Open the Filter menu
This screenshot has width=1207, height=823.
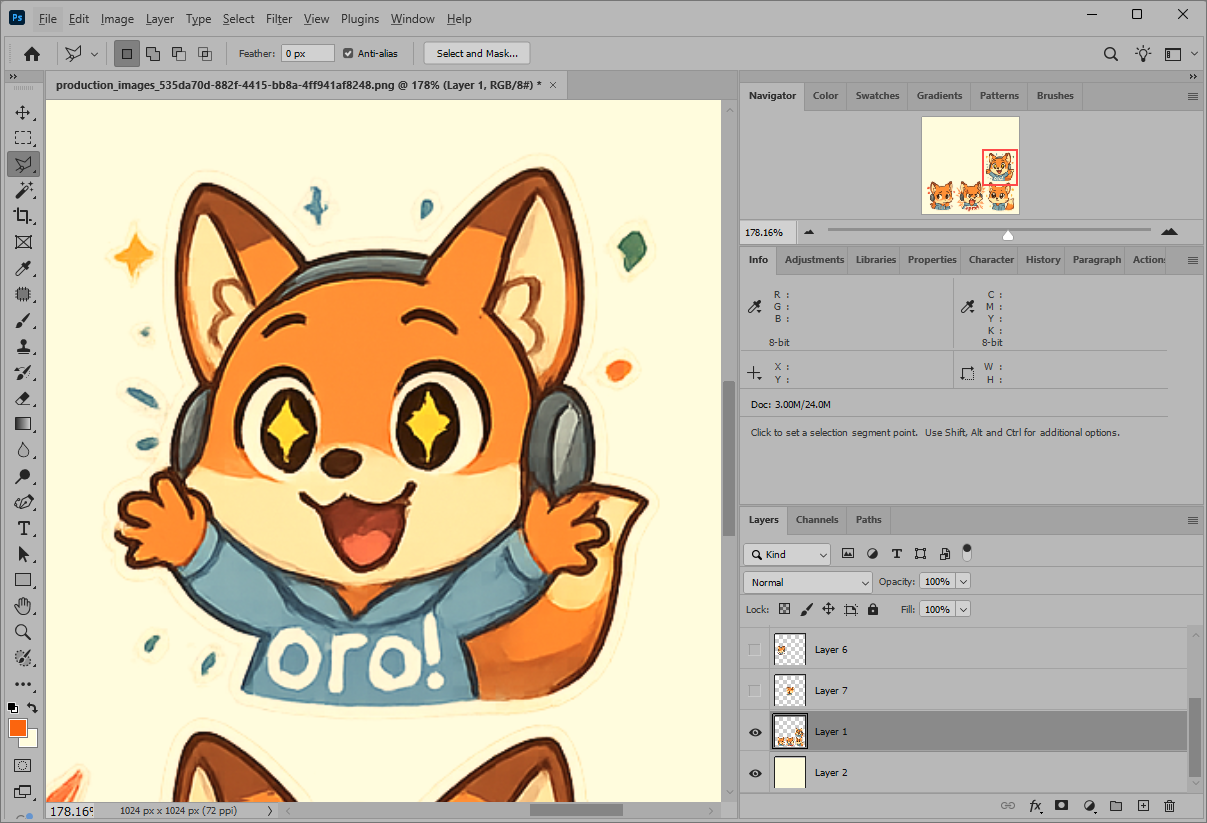click(279, 19)
